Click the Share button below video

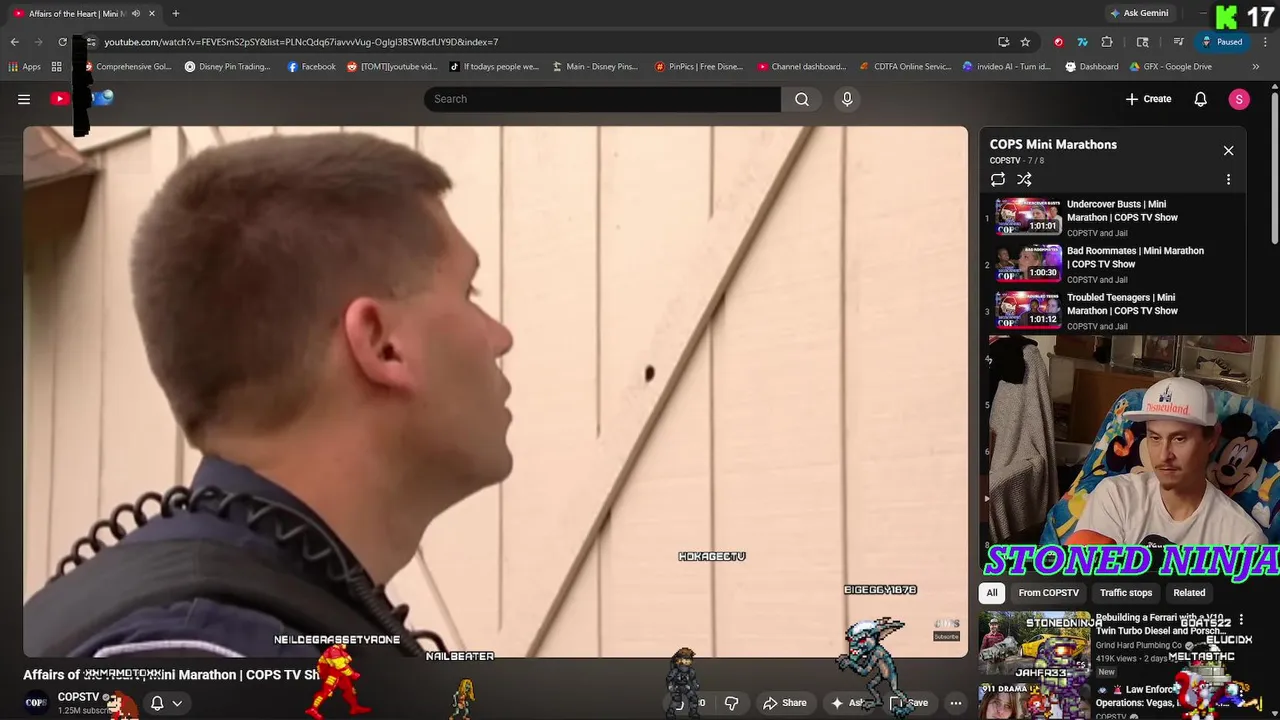pyautogui.click(x=784, y=703)
